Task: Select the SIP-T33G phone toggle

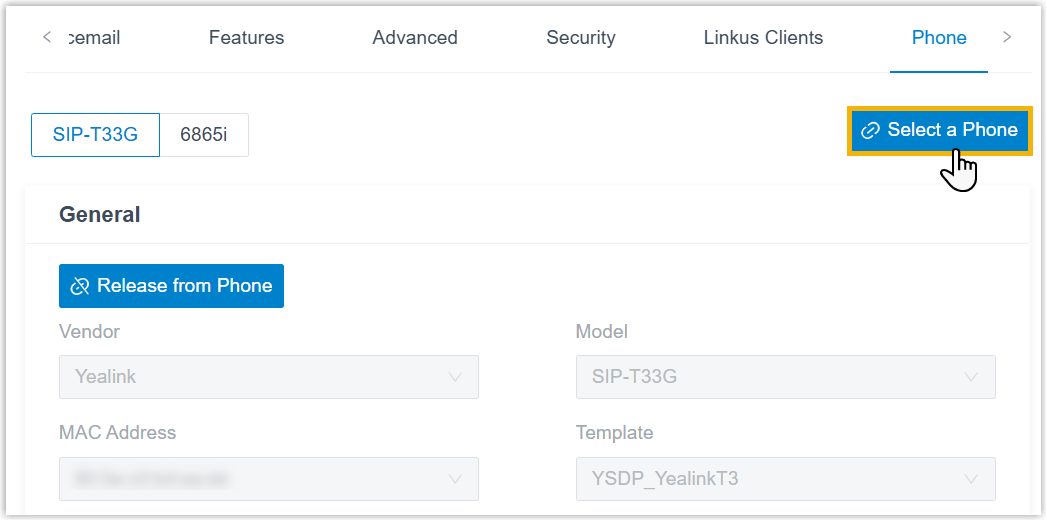Action: point(95,135)
